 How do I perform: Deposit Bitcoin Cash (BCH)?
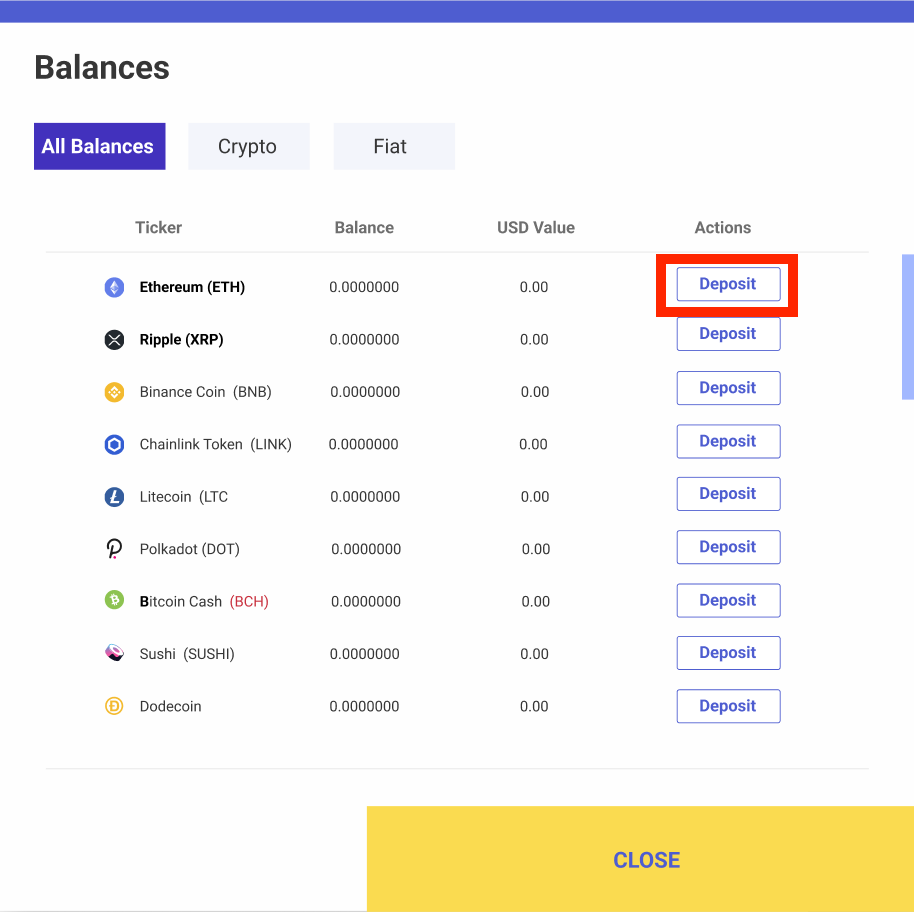click(728, 600)
